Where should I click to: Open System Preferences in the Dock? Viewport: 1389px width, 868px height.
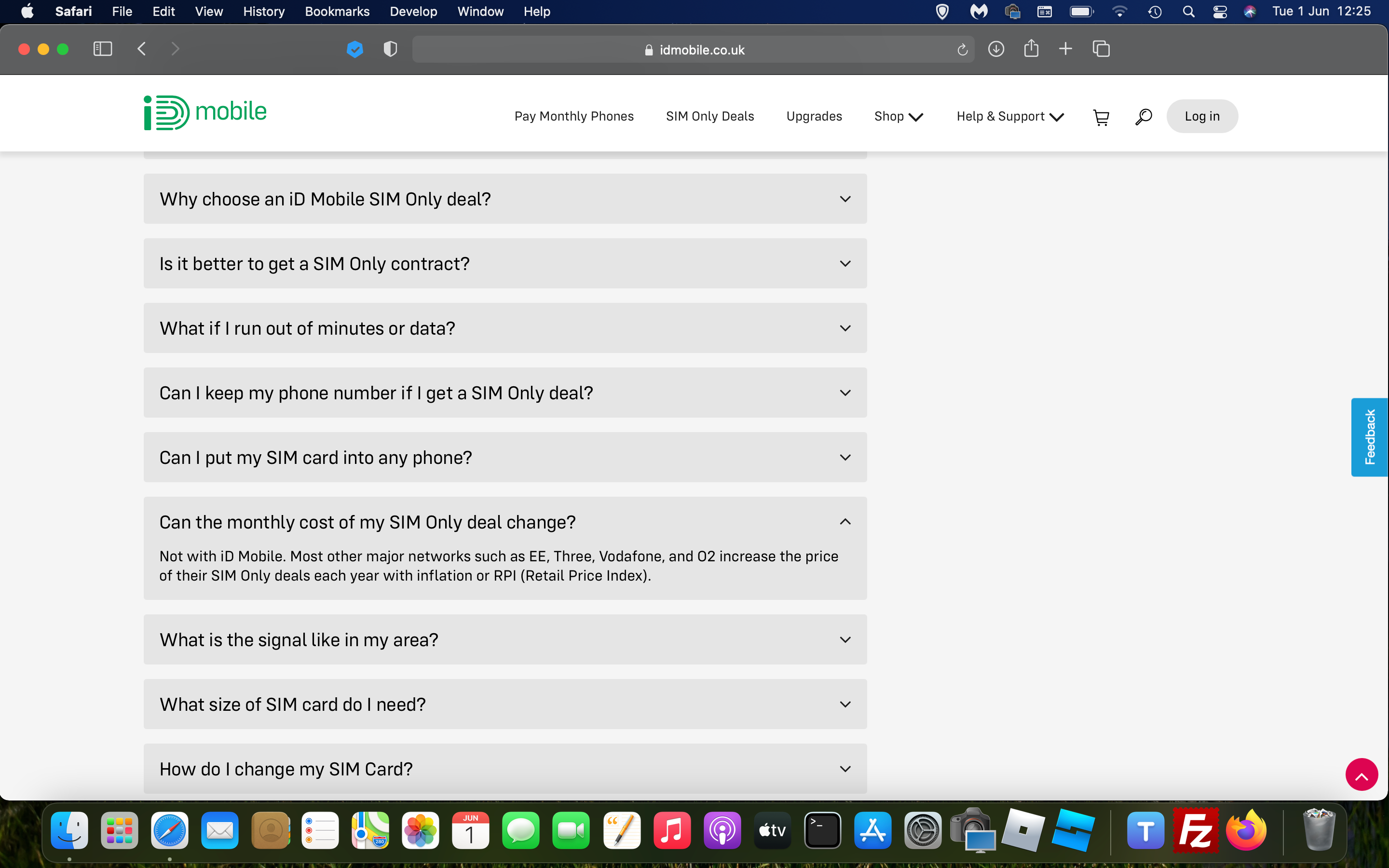point(923,830)
